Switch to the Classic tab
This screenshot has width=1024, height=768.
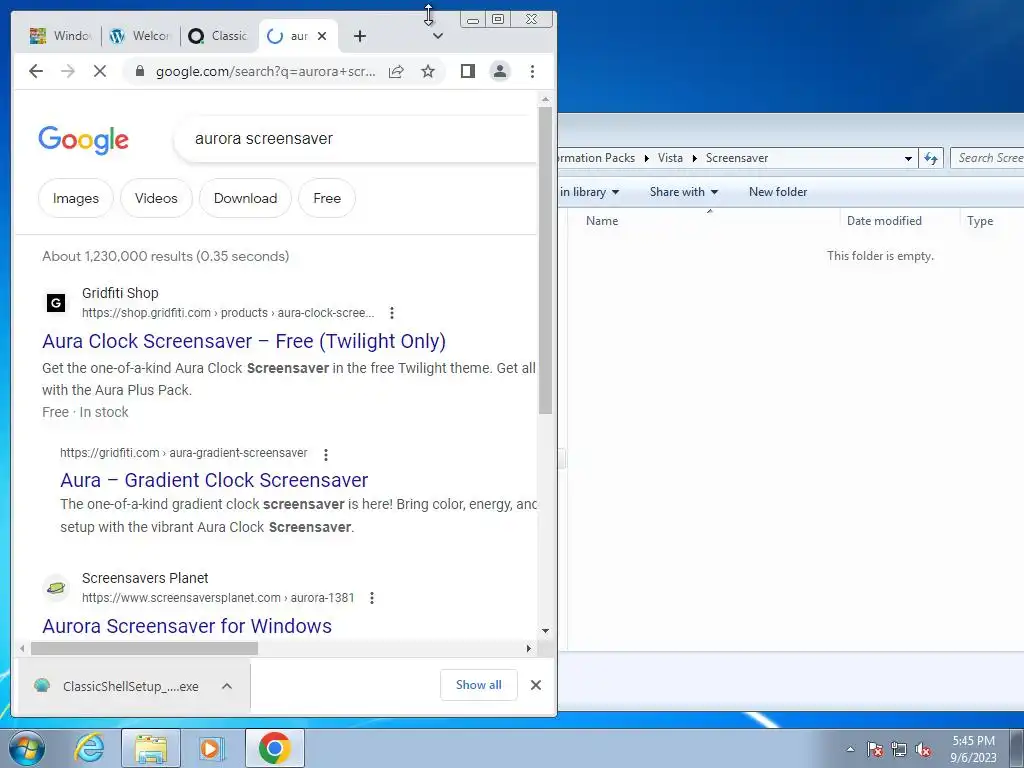coord(219,36)
